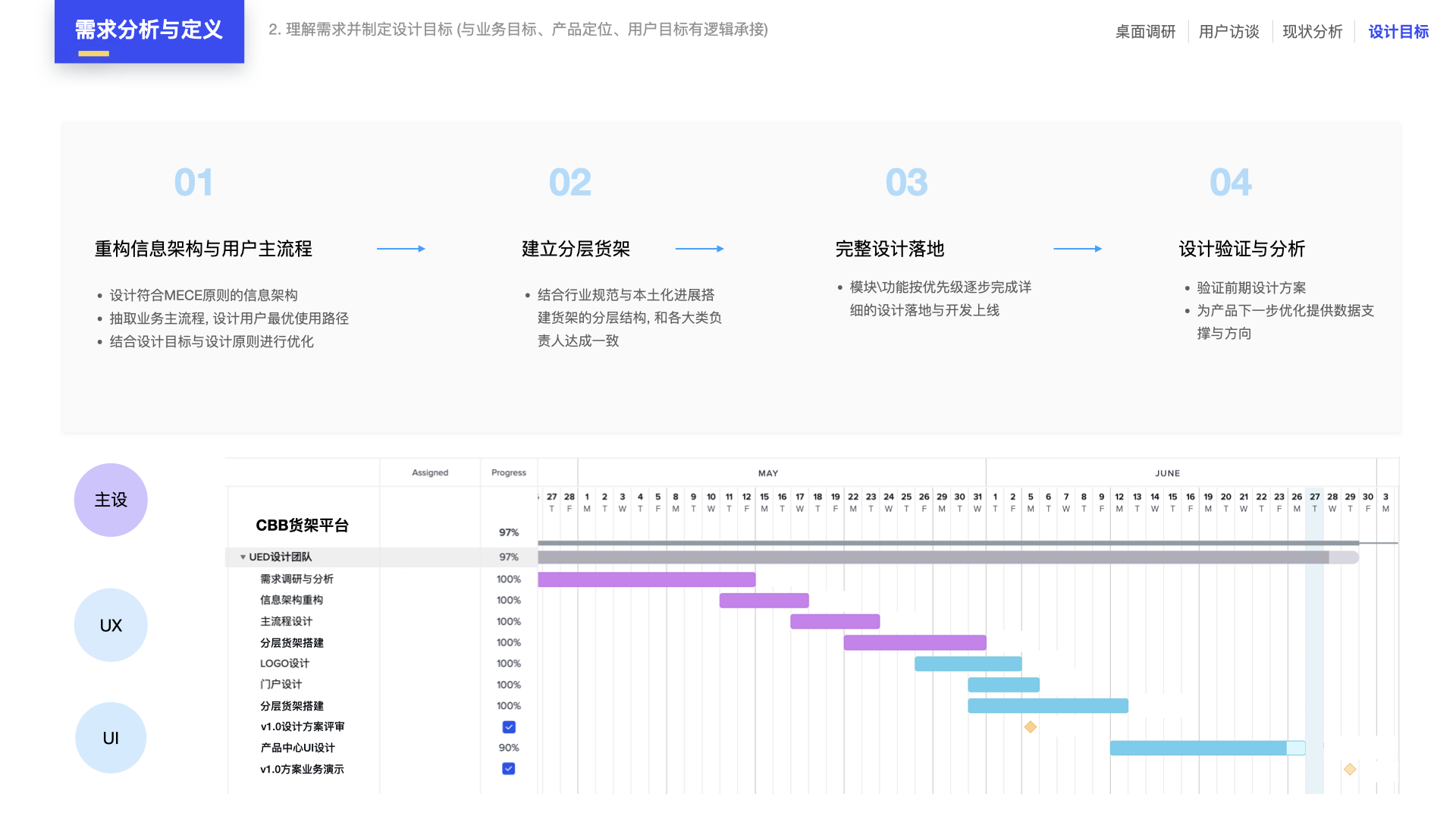Click the bullet 设计符合MECE原则的信息架构

(x=204, y=295)
